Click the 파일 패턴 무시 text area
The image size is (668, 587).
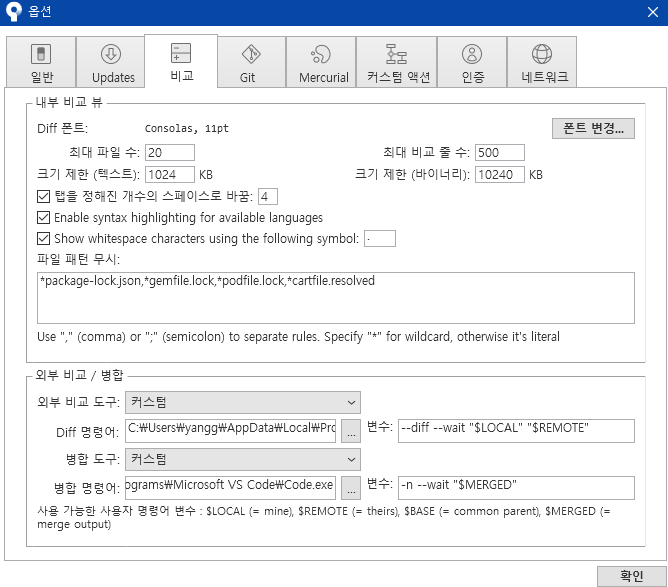[x=336, y=298]
